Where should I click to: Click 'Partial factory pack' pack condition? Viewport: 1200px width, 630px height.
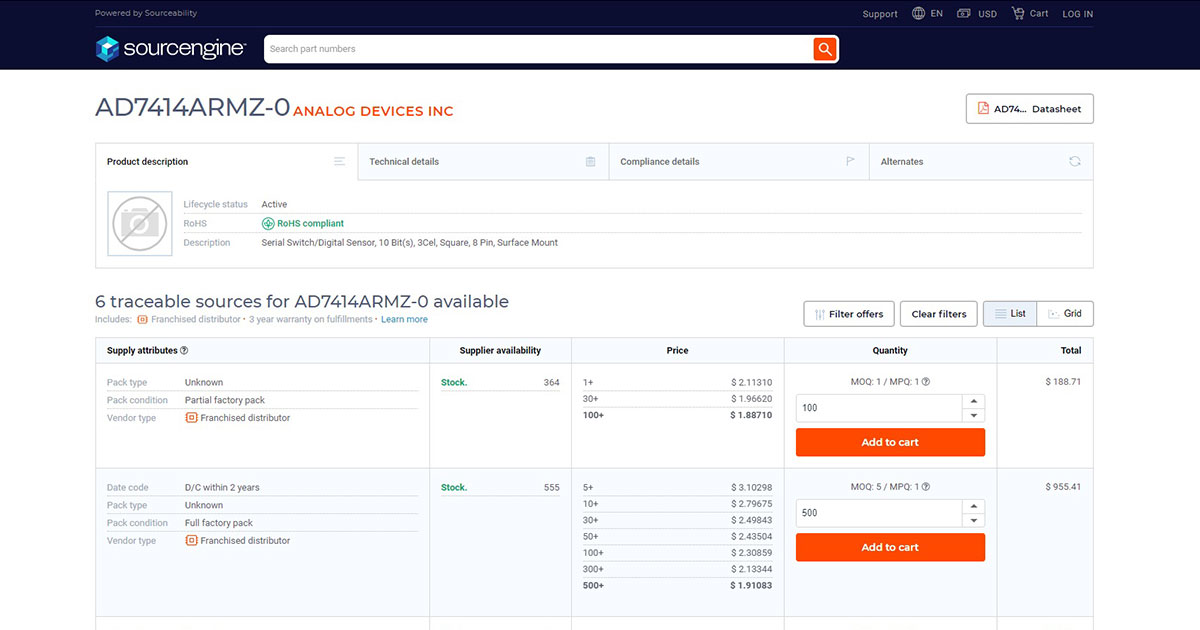pyautogui.click(x=225, y=400)
